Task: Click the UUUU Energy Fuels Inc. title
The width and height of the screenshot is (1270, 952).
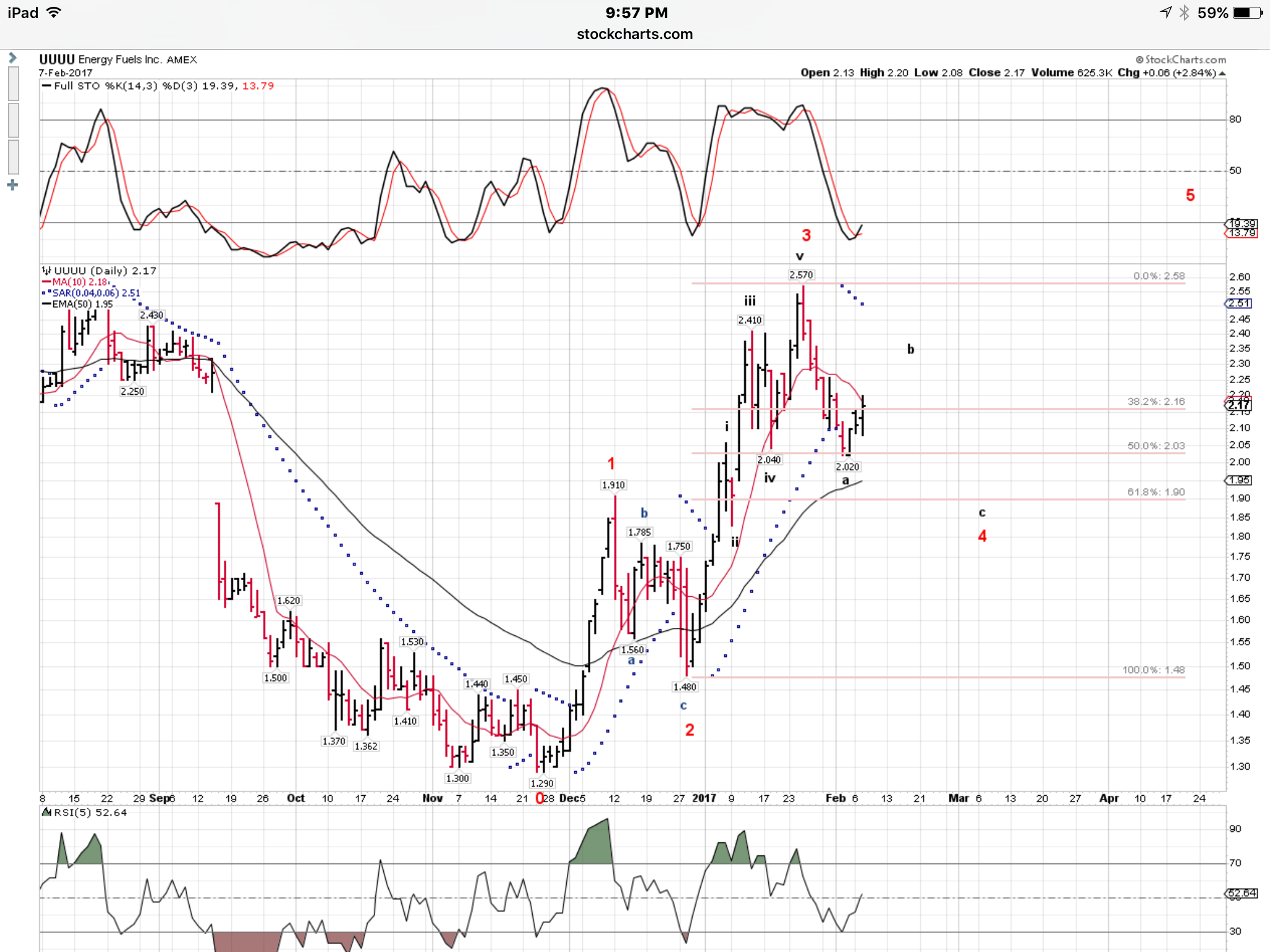Action: tap(118, 59)
